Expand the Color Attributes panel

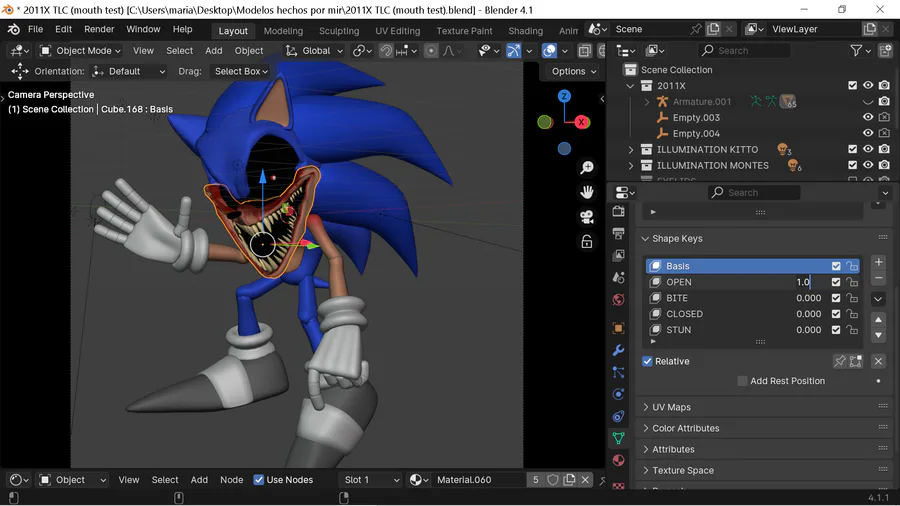[x=645, y=429]
